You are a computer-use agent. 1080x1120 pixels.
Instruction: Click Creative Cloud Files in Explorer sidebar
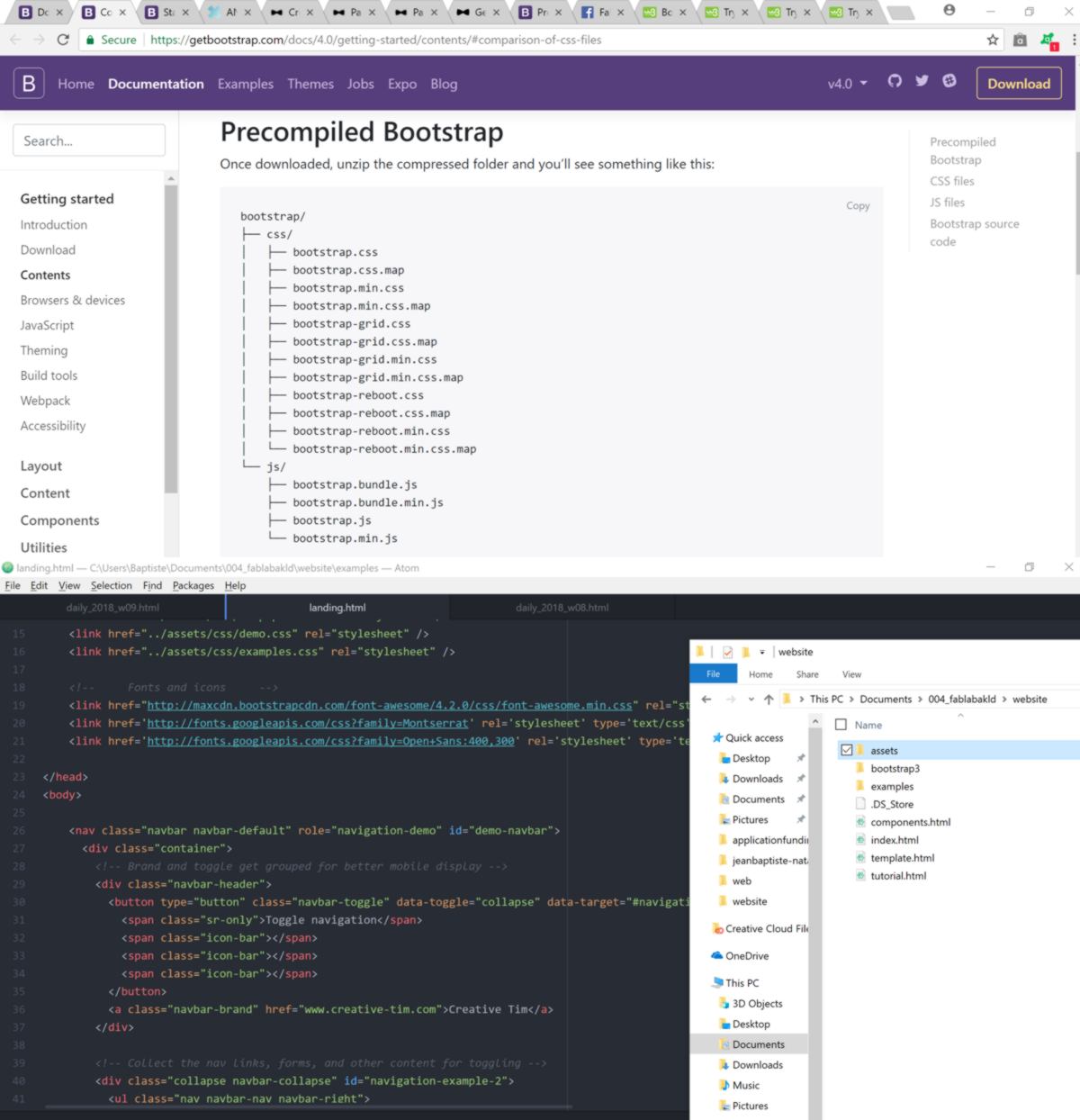[x=760, y=928]
